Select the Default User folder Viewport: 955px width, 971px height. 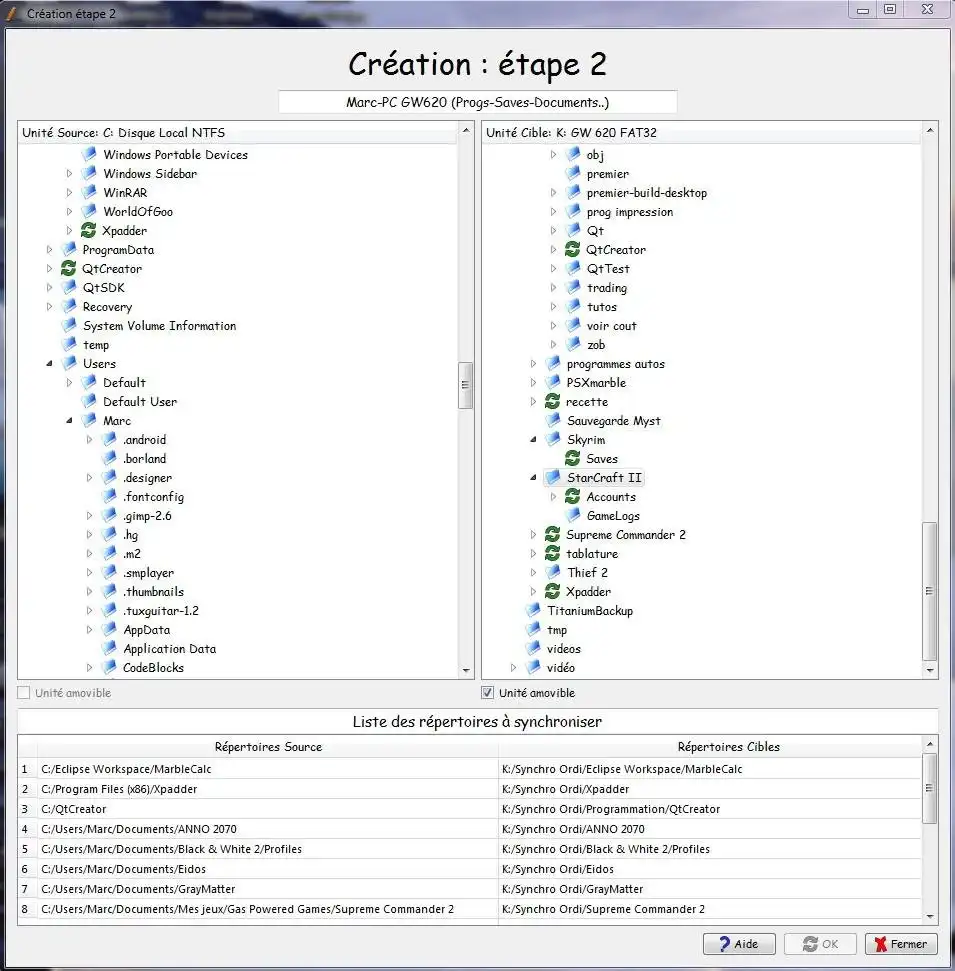[x=140, y=402]
